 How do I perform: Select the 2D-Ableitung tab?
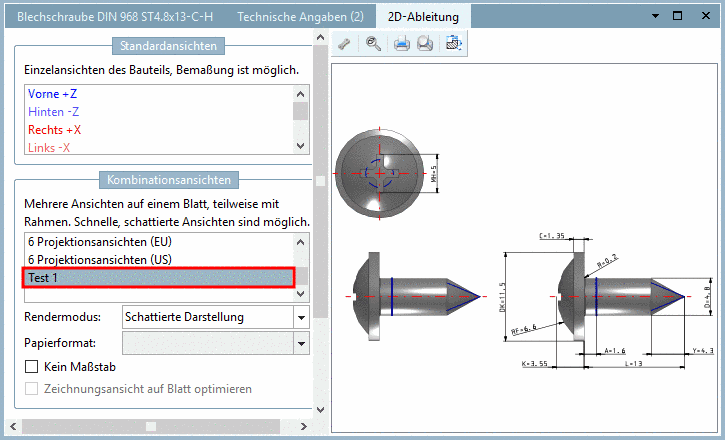click(423, 17)
